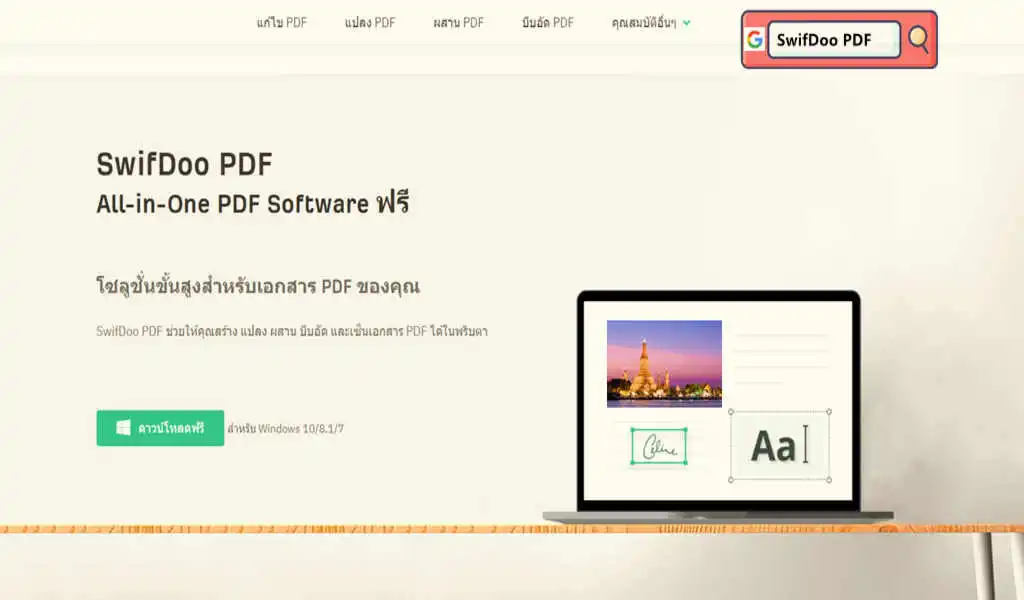
Task: Select the ผสาน PDF menu item
Action: point(458,23)
